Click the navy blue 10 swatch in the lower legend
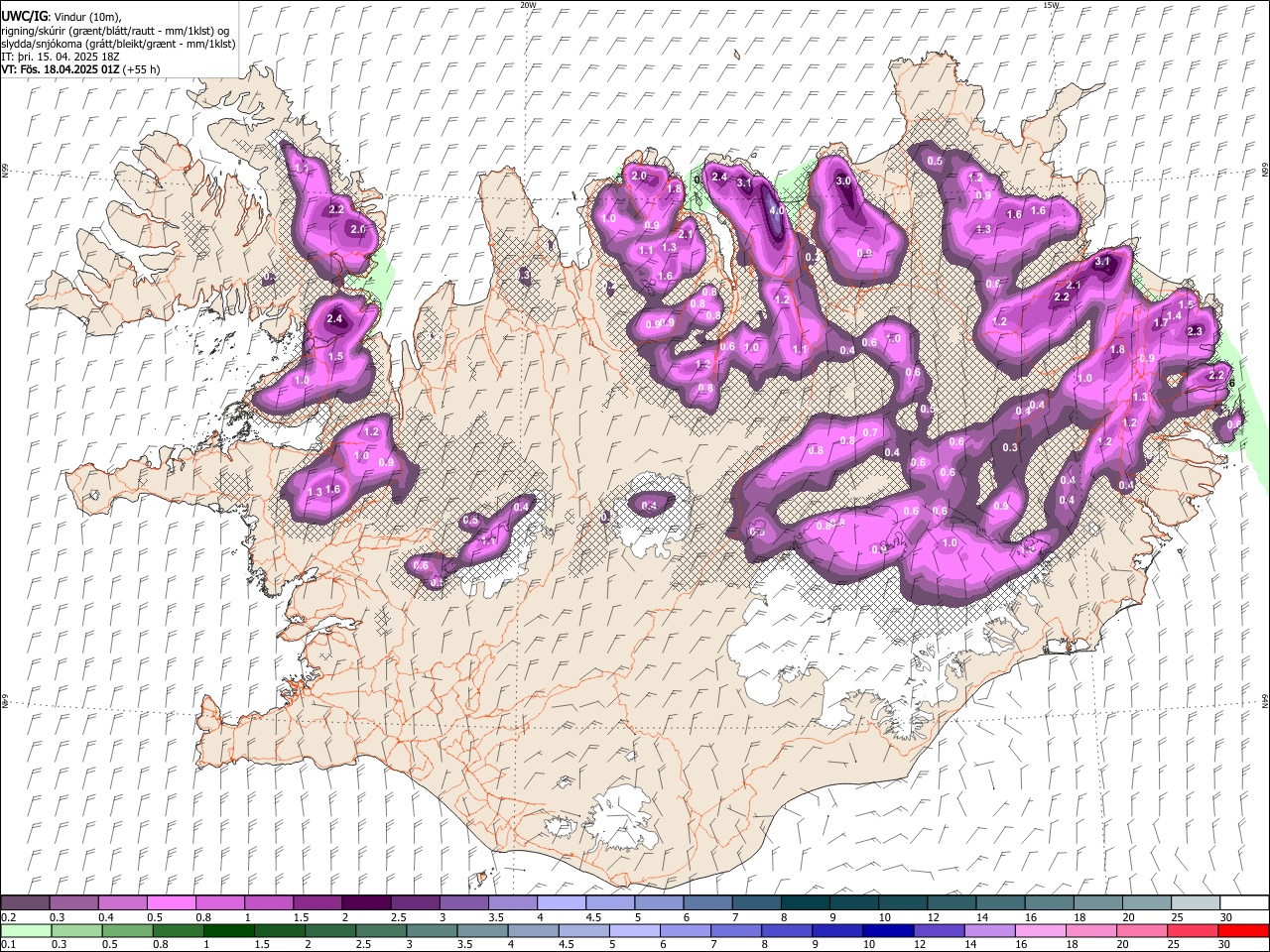Viewport: 1270px width, 952px height. point(888,930)
